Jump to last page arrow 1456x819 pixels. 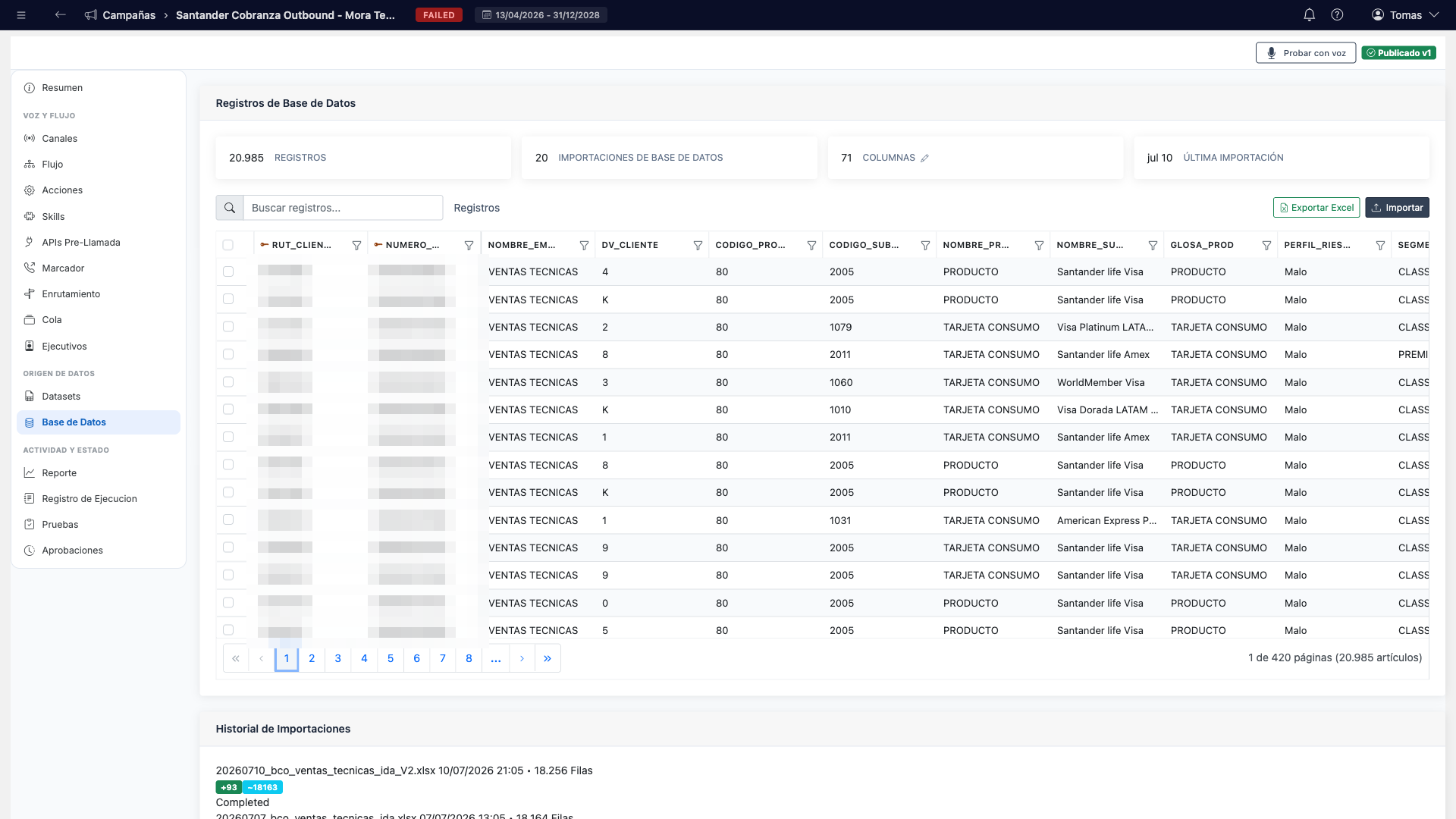[548, 658]
